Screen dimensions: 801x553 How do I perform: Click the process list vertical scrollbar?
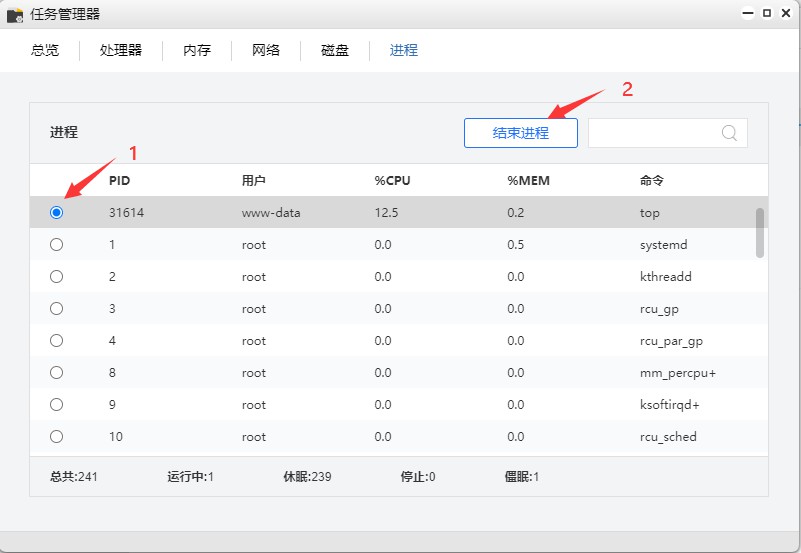pos(760,232)
